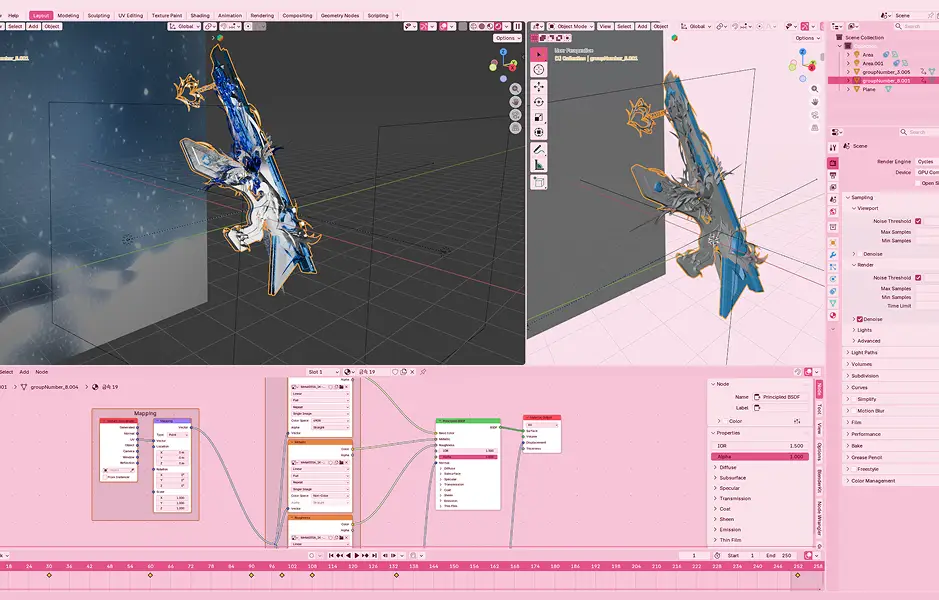Viewport: 939px width, 600px height.
Task: Open the Tool properties tab icon
Action: [x=833, y=147]
